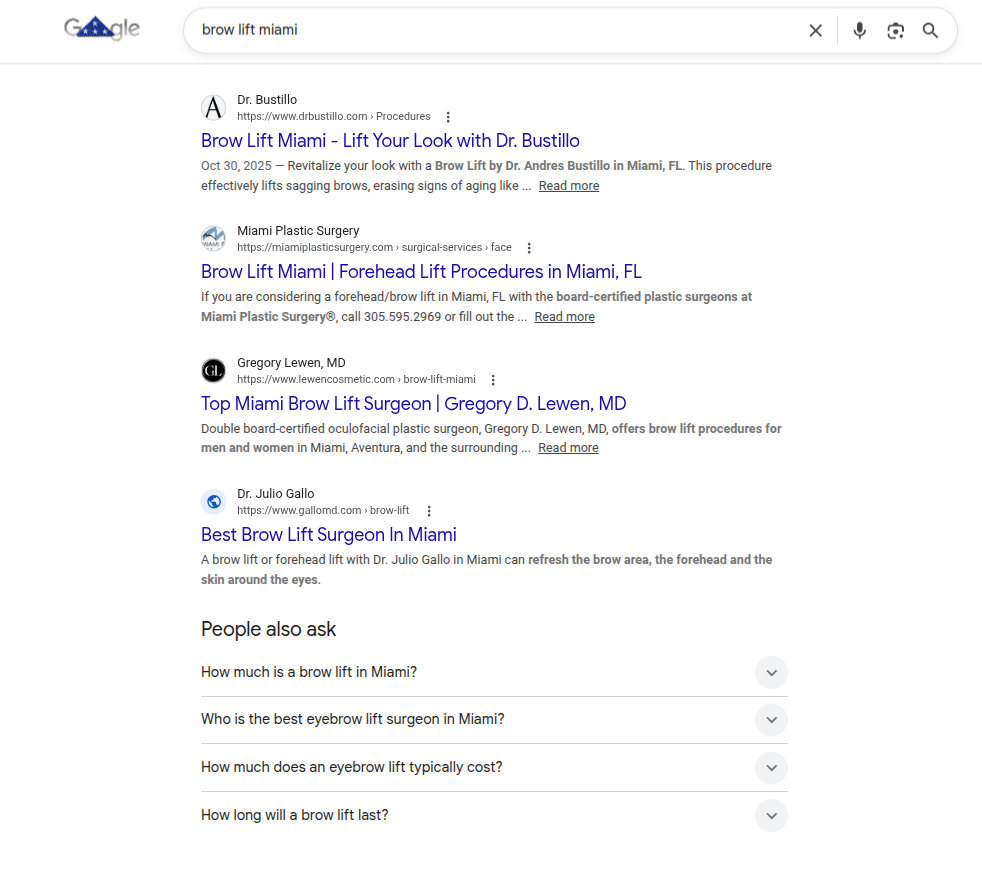
Task: Click Read more on Miami Plastic Surgery snippet
Action: (x=564, y=317)
